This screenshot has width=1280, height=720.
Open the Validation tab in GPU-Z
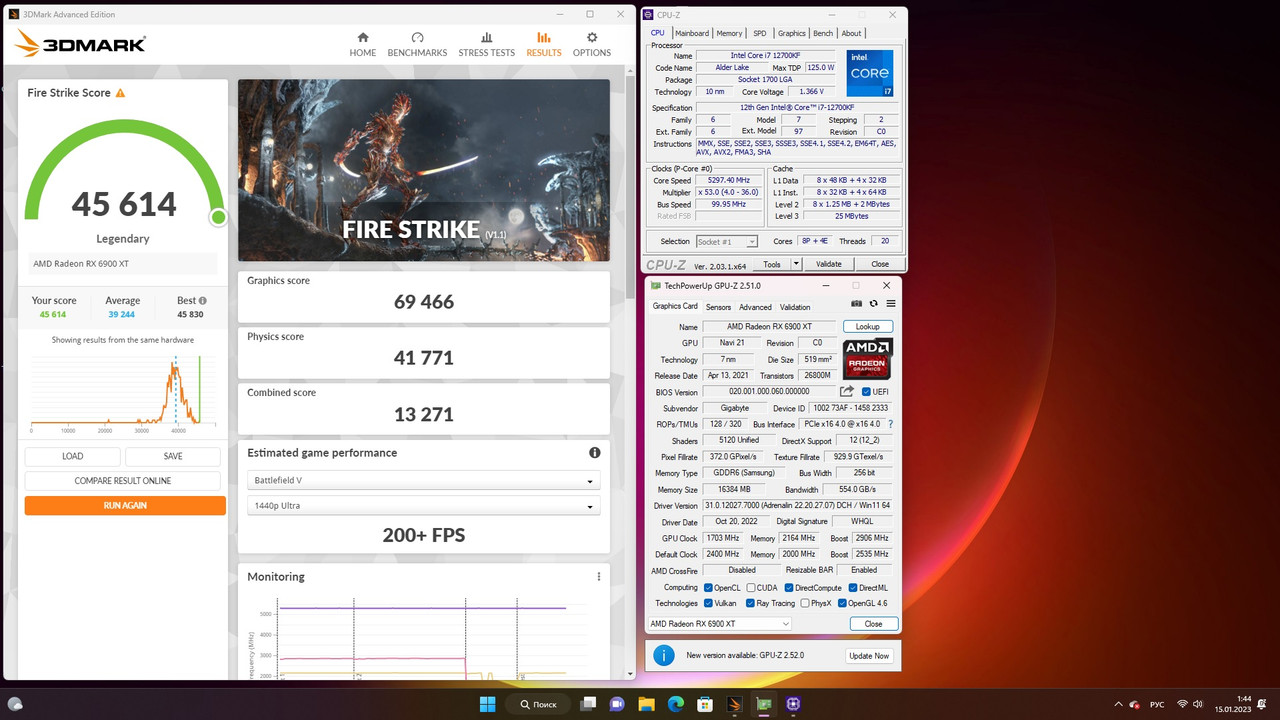(795, 307)
